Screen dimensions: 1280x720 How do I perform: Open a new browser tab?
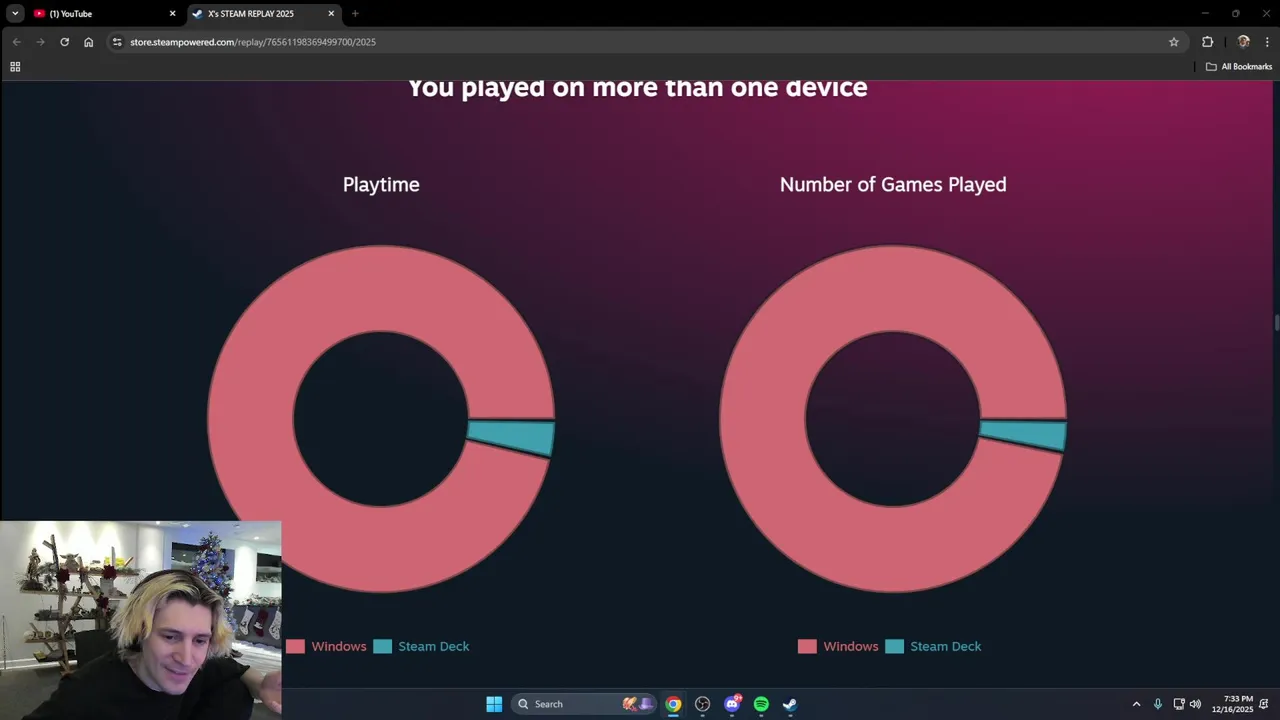[x=355, y=13]
